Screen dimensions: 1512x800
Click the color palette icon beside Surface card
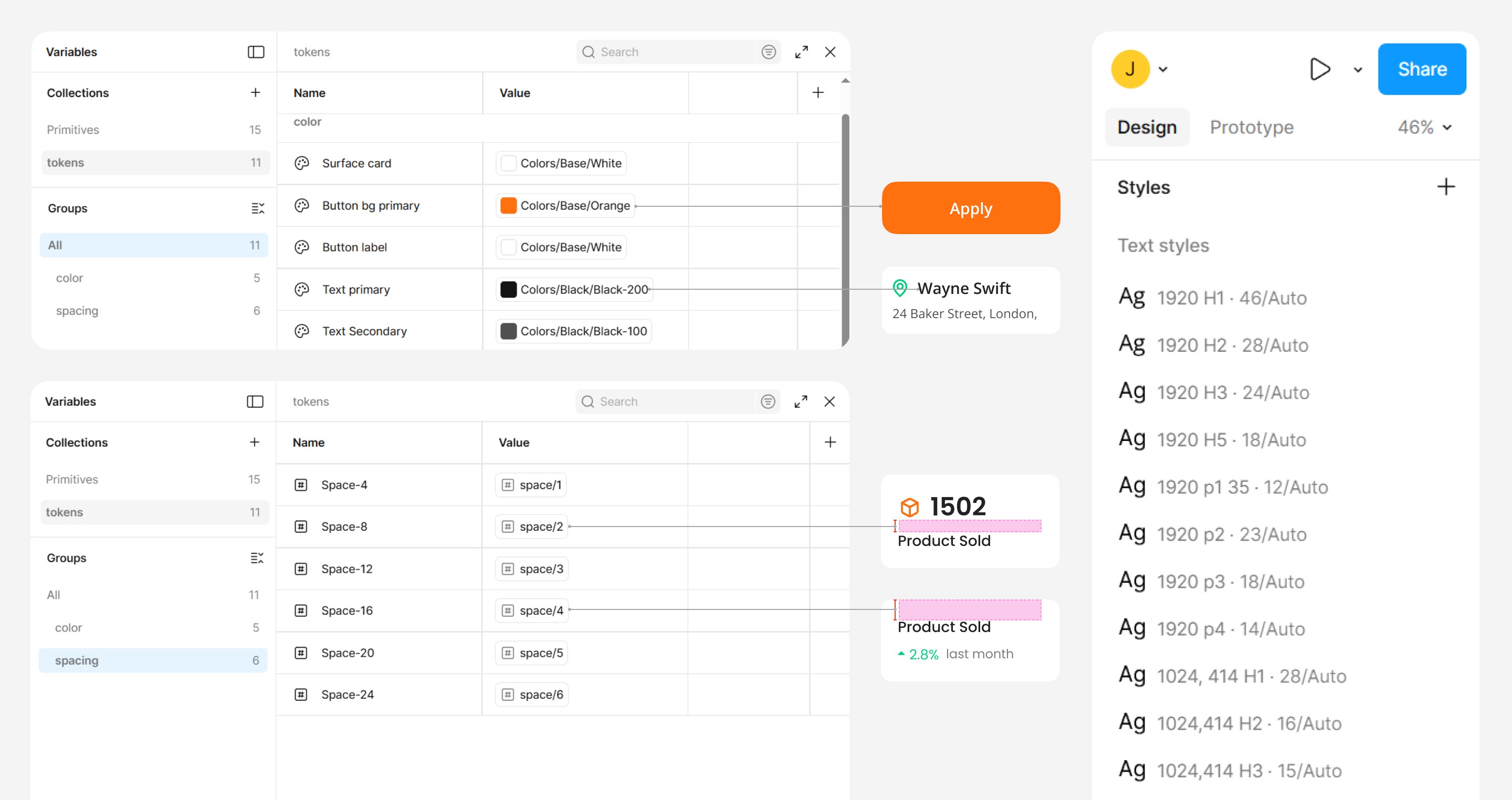coord(302,163)
